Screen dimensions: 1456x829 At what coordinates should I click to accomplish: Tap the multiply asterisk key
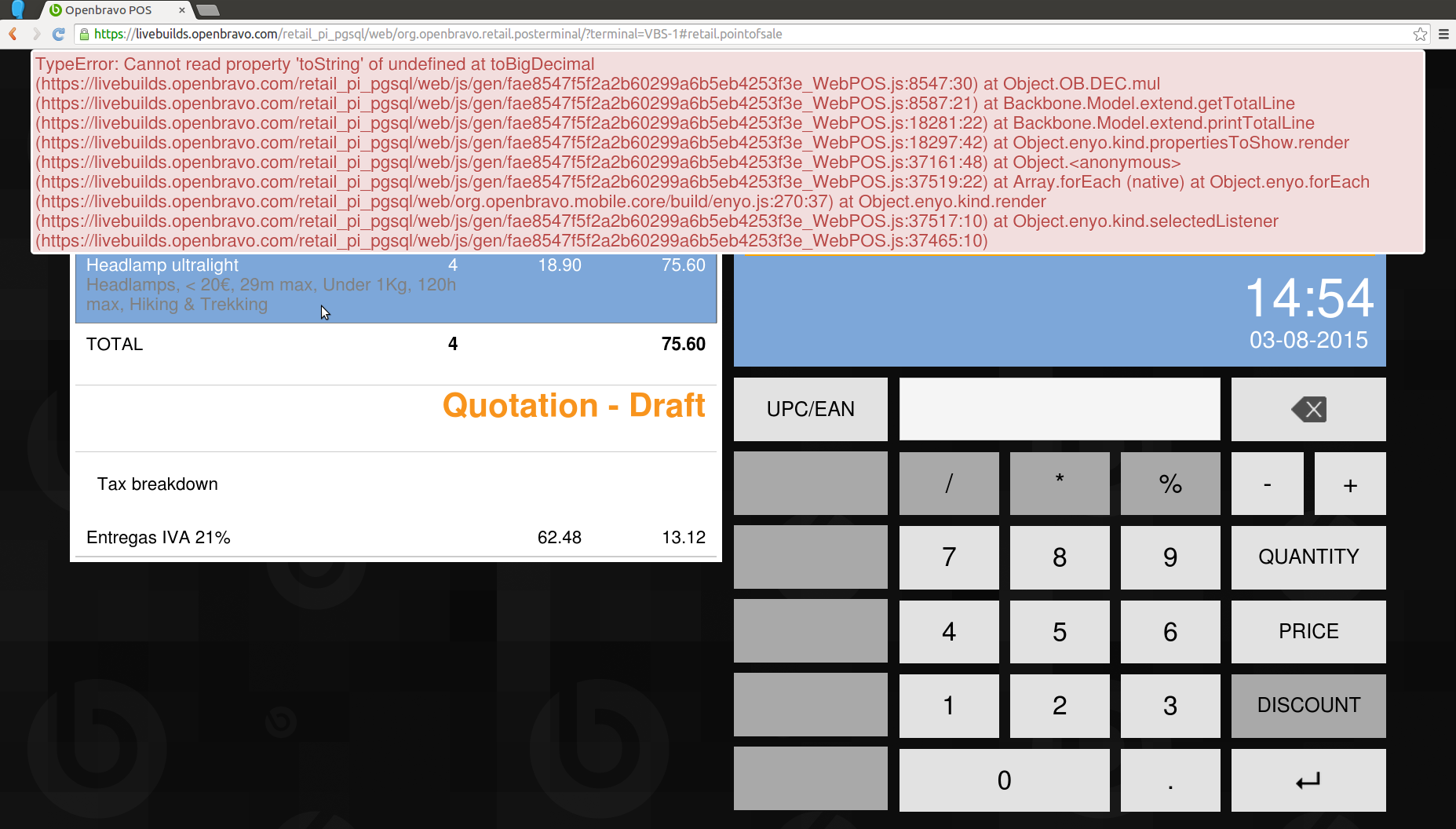(1060, 484)
